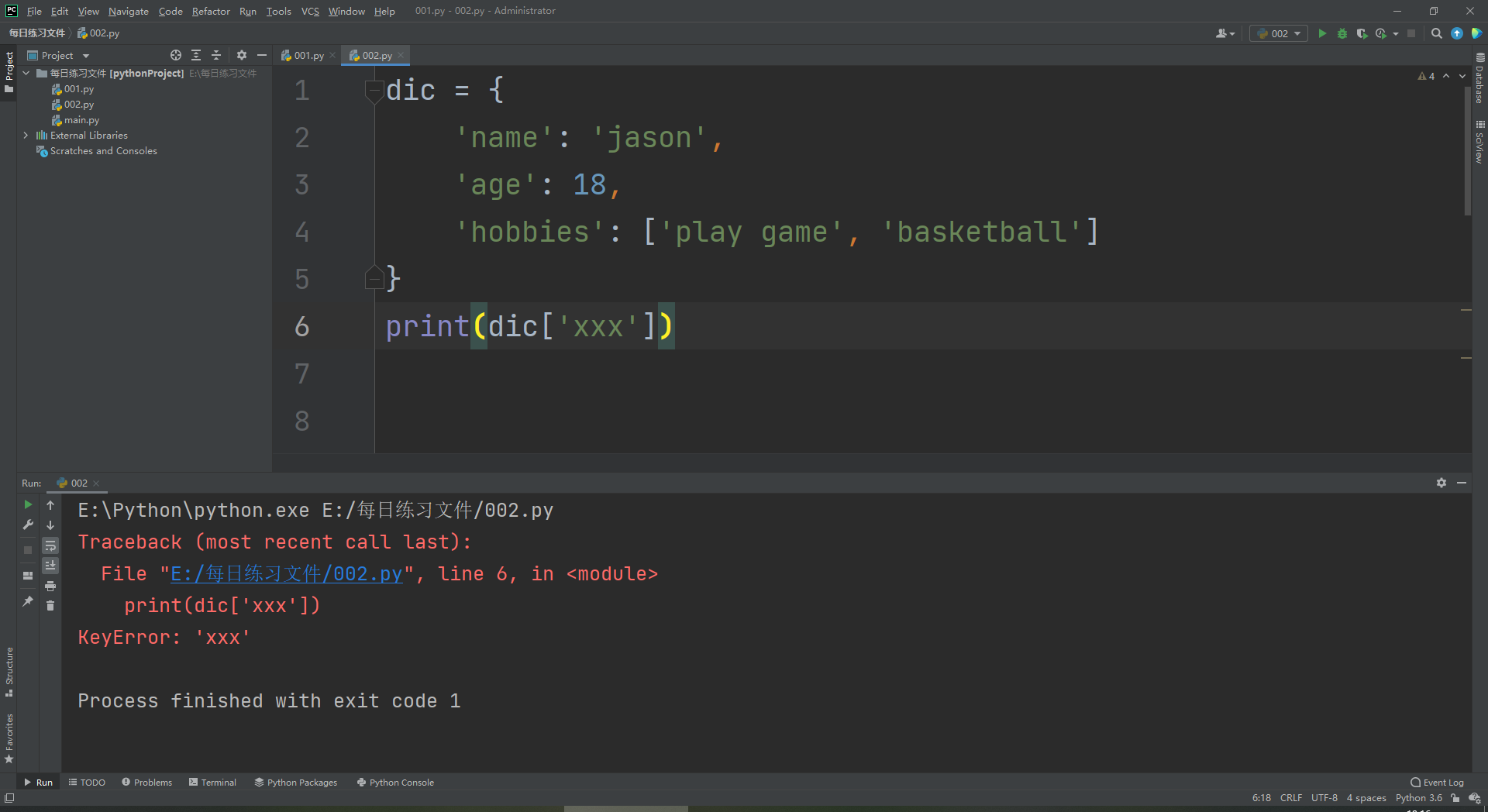
Task: Toggle pin tab in Run panel
Action: pyautogui.click(x=28, y=600)
